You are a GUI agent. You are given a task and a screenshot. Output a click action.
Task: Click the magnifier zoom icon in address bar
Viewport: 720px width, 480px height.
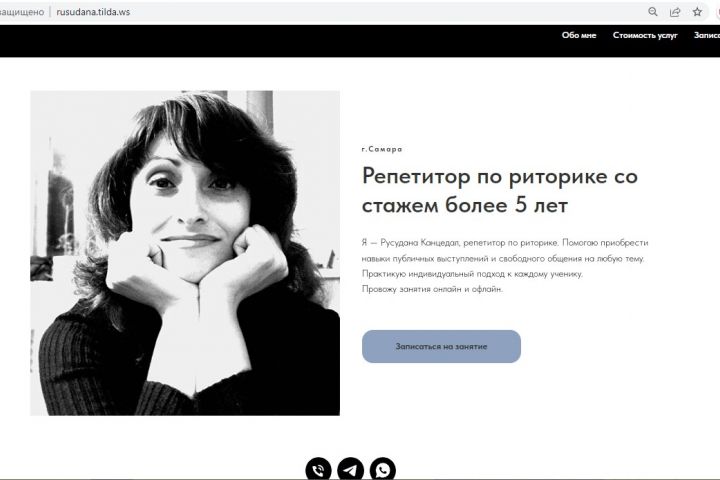[x=652, y=12]
